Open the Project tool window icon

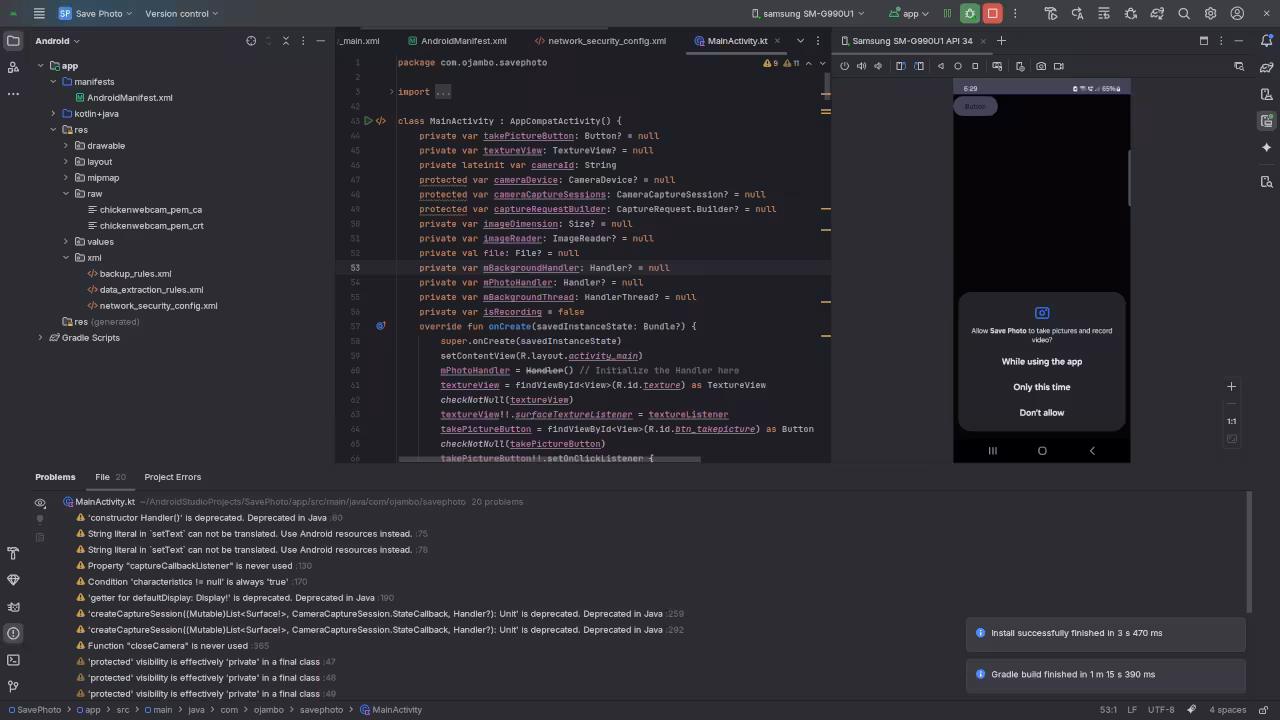tap(13, 41)
